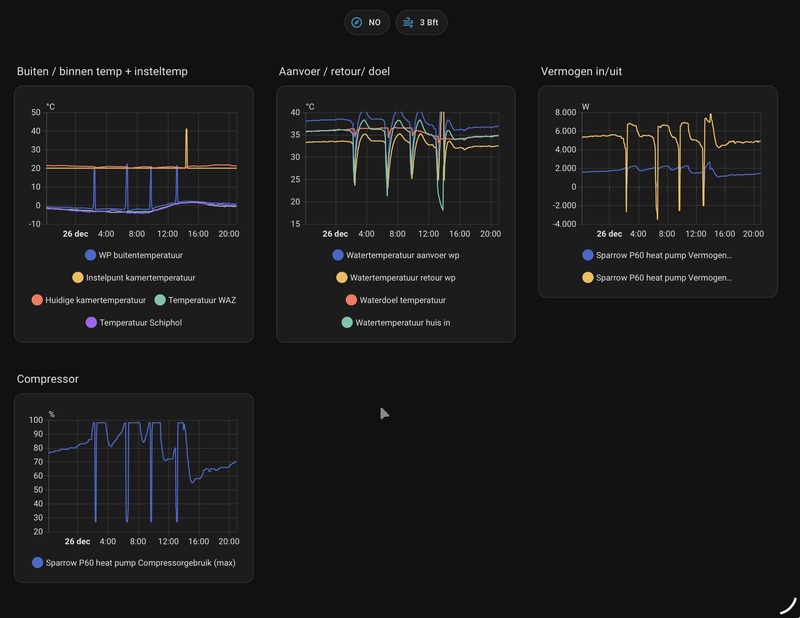Toggle Compressorgebruik (max) legend entry
The width and height of the screenshot is (800, 618).
(134, 563)
